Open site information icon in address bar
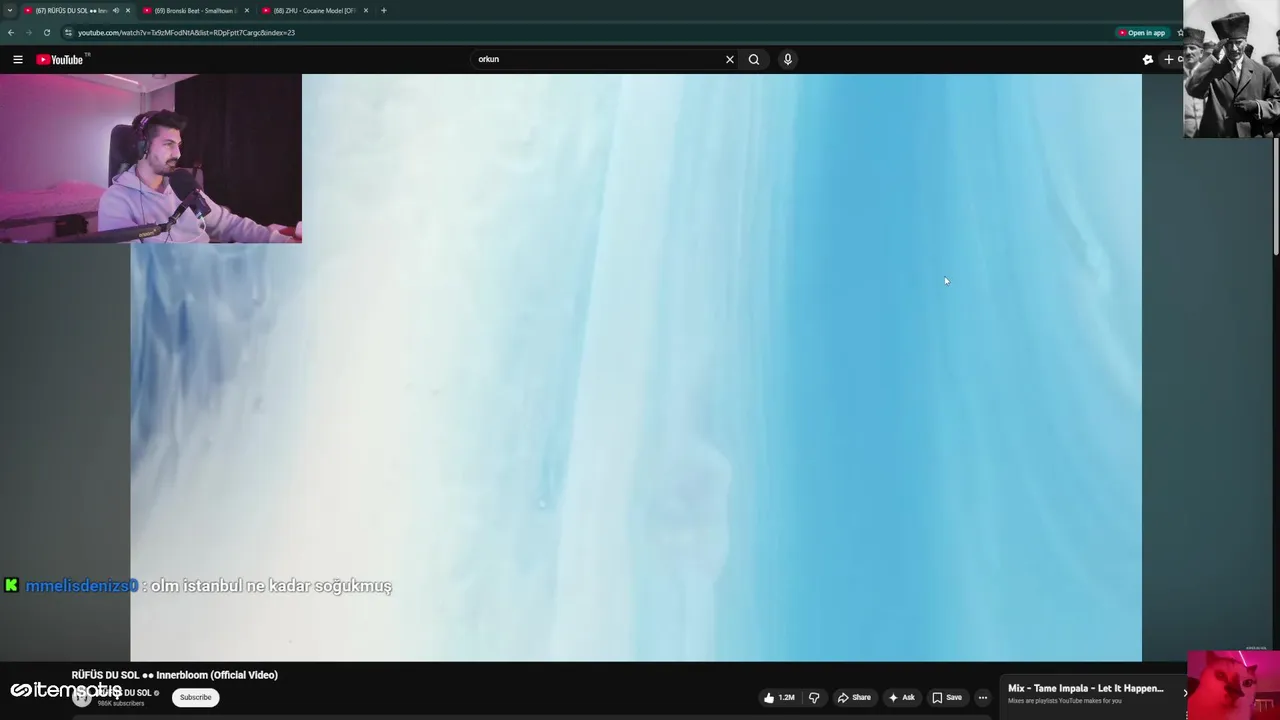The image size is (1280, 720). 68,32
